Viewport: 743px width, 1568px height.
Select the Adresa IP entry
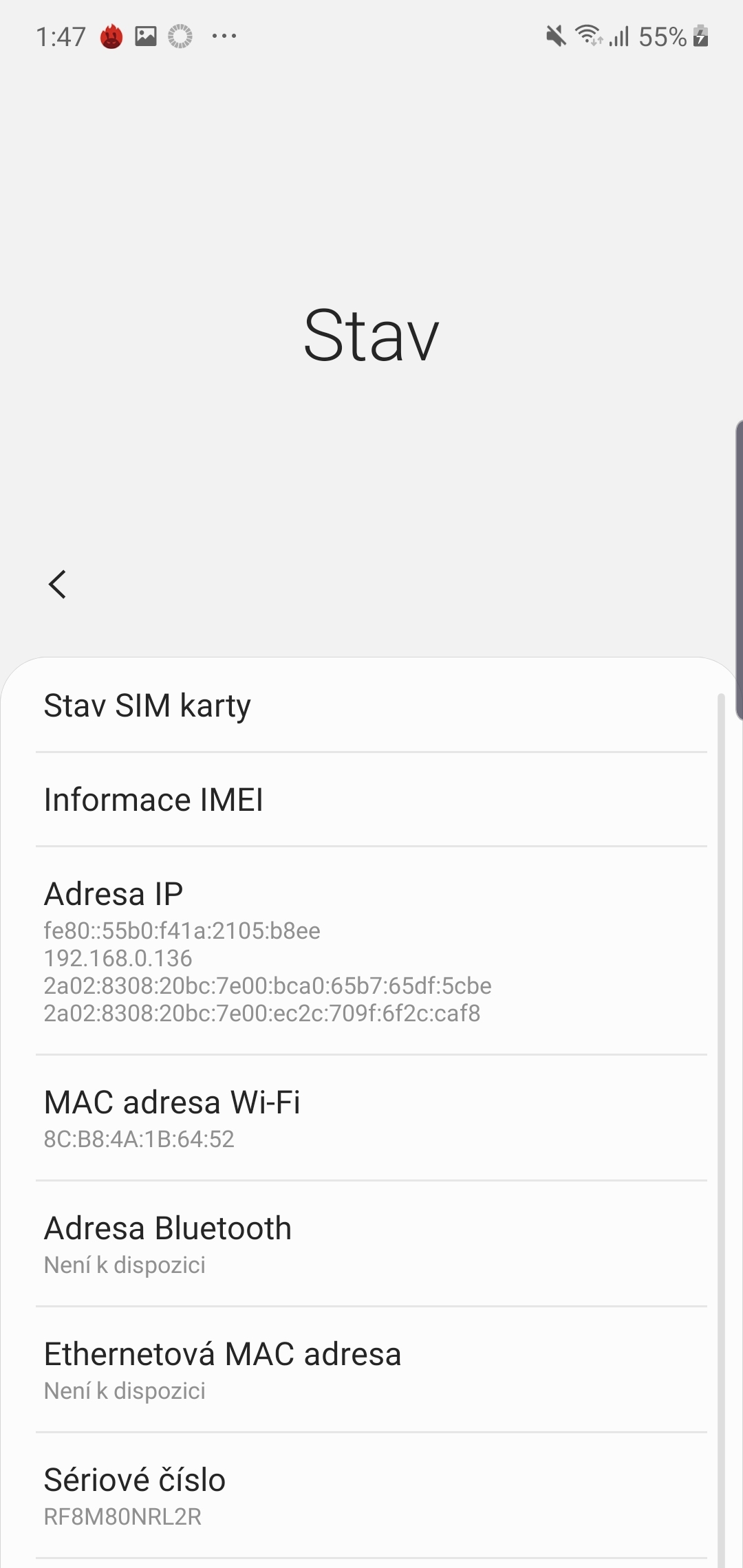(371, 951)
